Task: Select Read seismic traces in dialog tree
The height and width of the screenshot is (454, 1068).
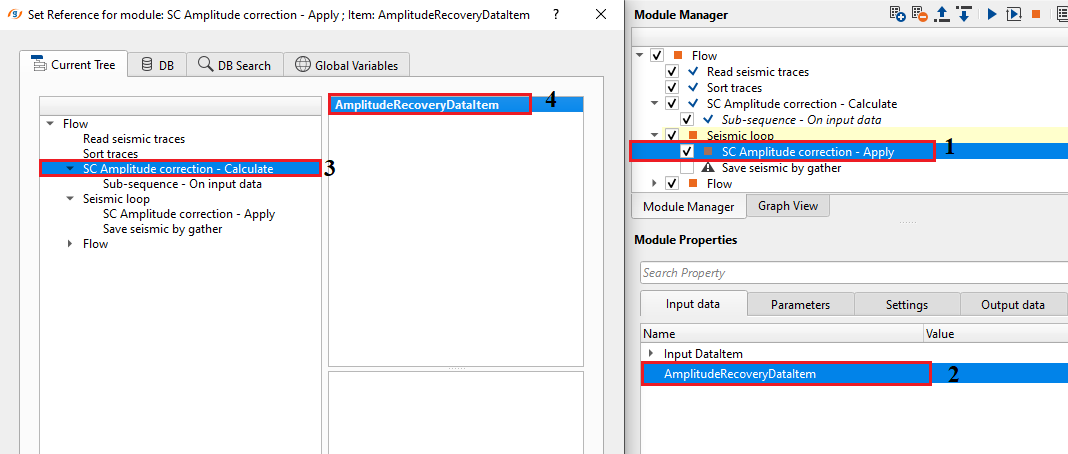Action: [134, 139]
